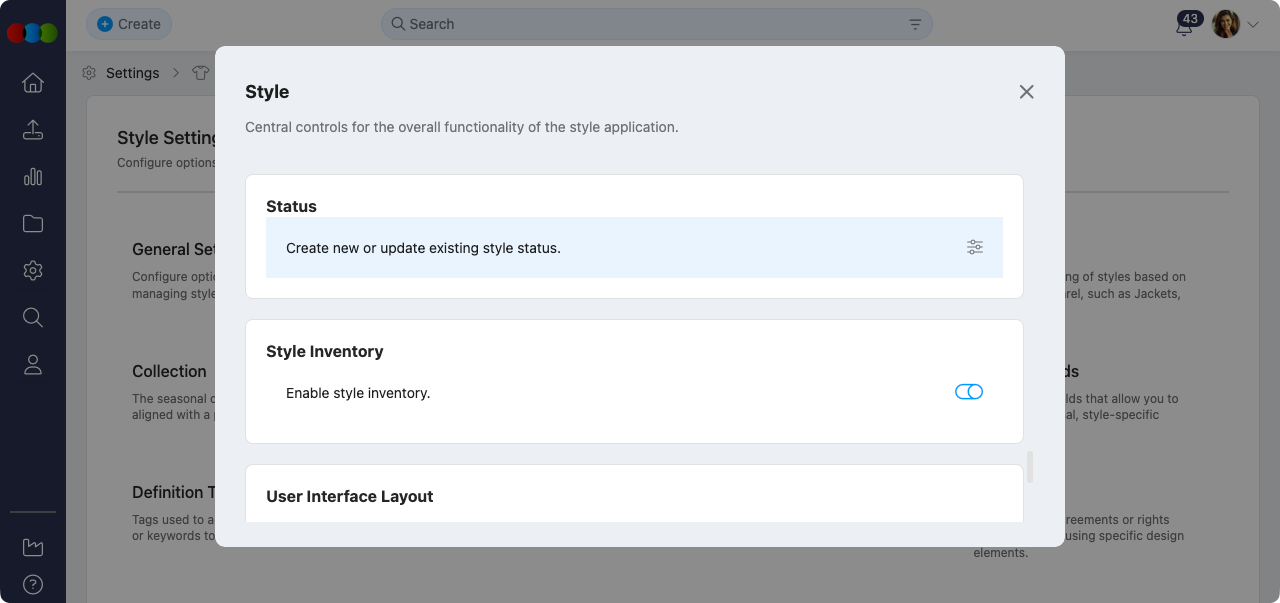Screen dimensions: 1280x603
Task: Open the Upload icon in sidebar
Action: point(33,130)
